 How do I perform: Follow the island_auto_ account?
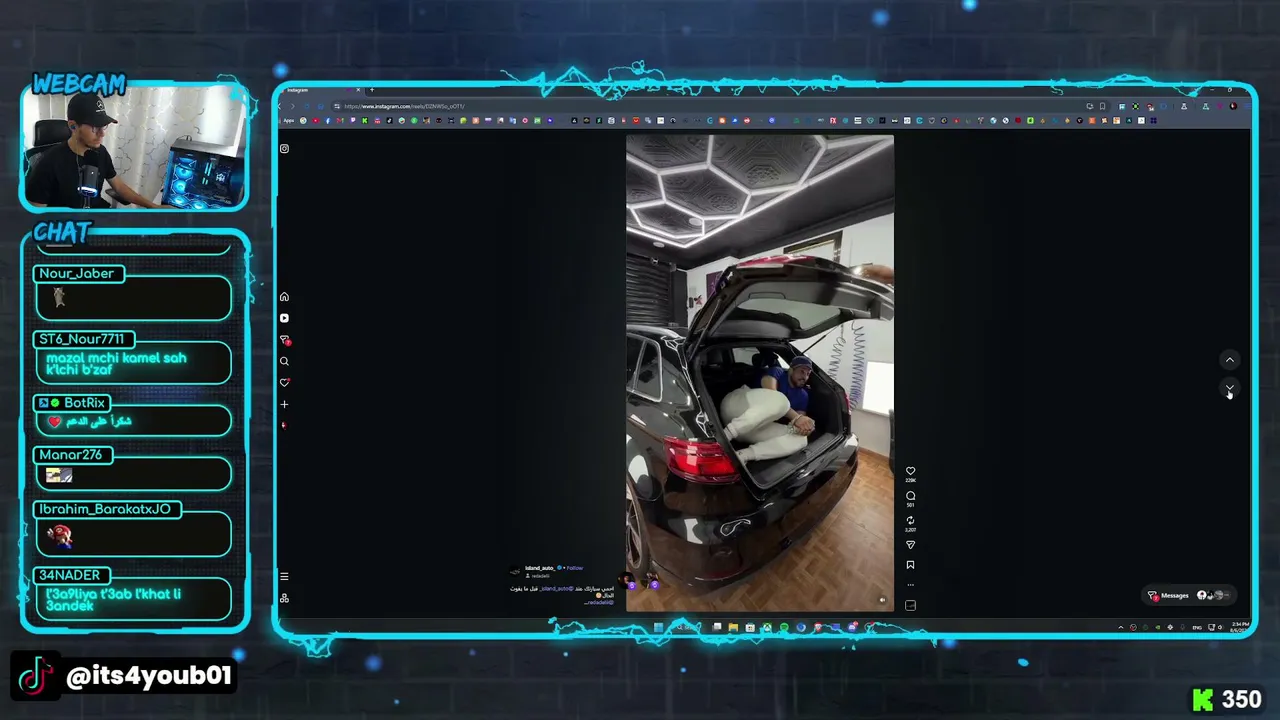[x=574, y=568]
